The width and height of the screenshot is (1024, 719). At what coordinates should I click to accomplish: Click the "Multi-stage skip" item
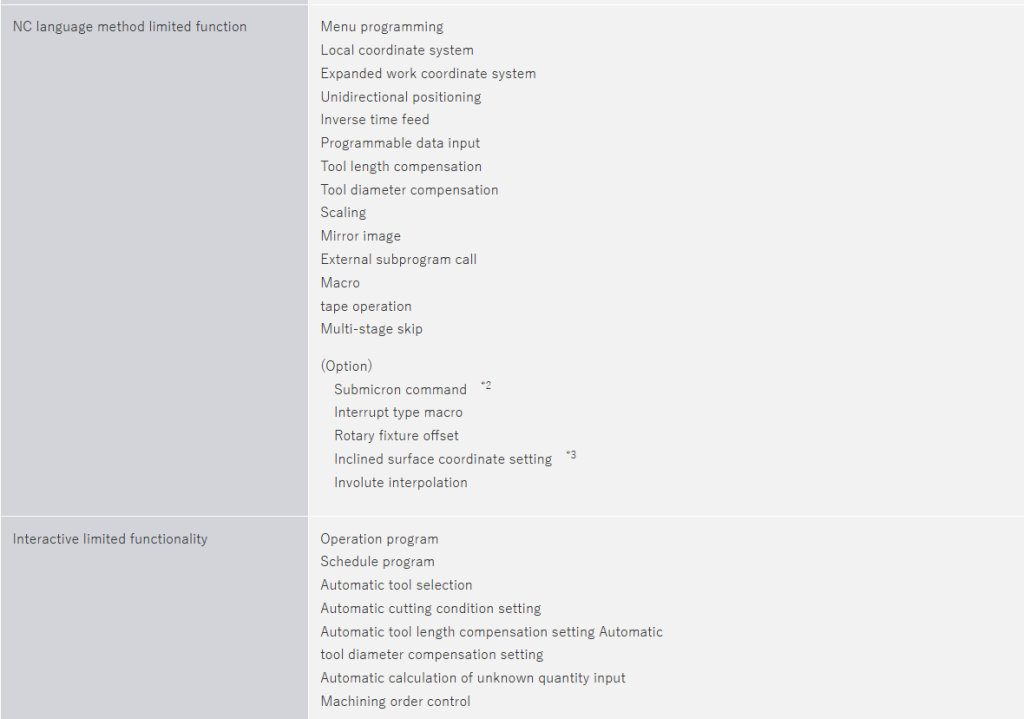click(x=371, y=329)
